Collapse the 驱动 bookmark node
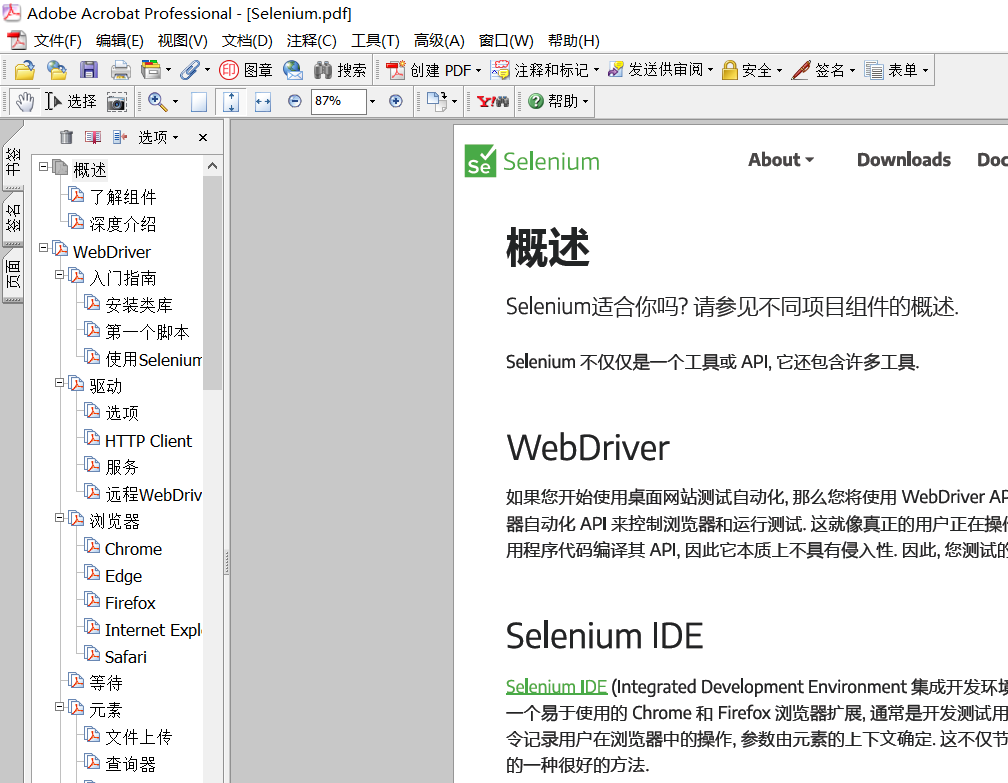 click(59, 382)
